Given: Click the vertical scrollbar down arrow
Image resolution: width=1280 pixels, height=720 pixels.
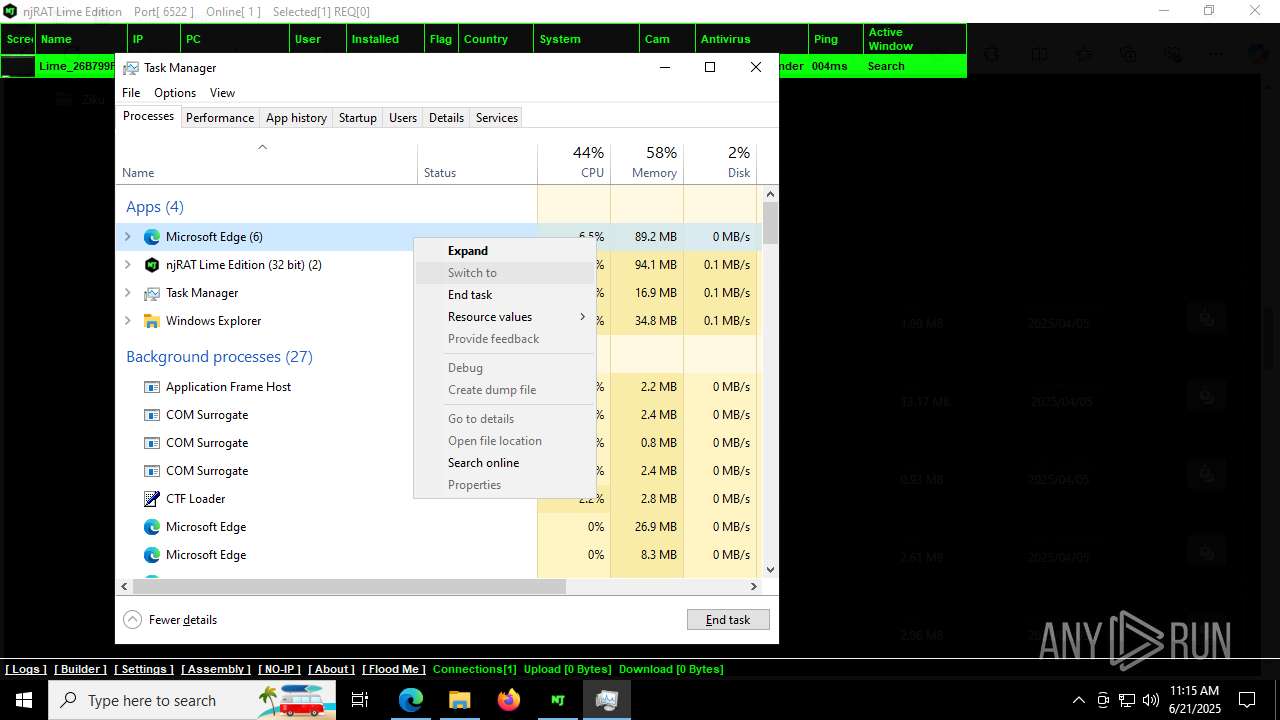Looking at the screenshot, I should 770,570.
